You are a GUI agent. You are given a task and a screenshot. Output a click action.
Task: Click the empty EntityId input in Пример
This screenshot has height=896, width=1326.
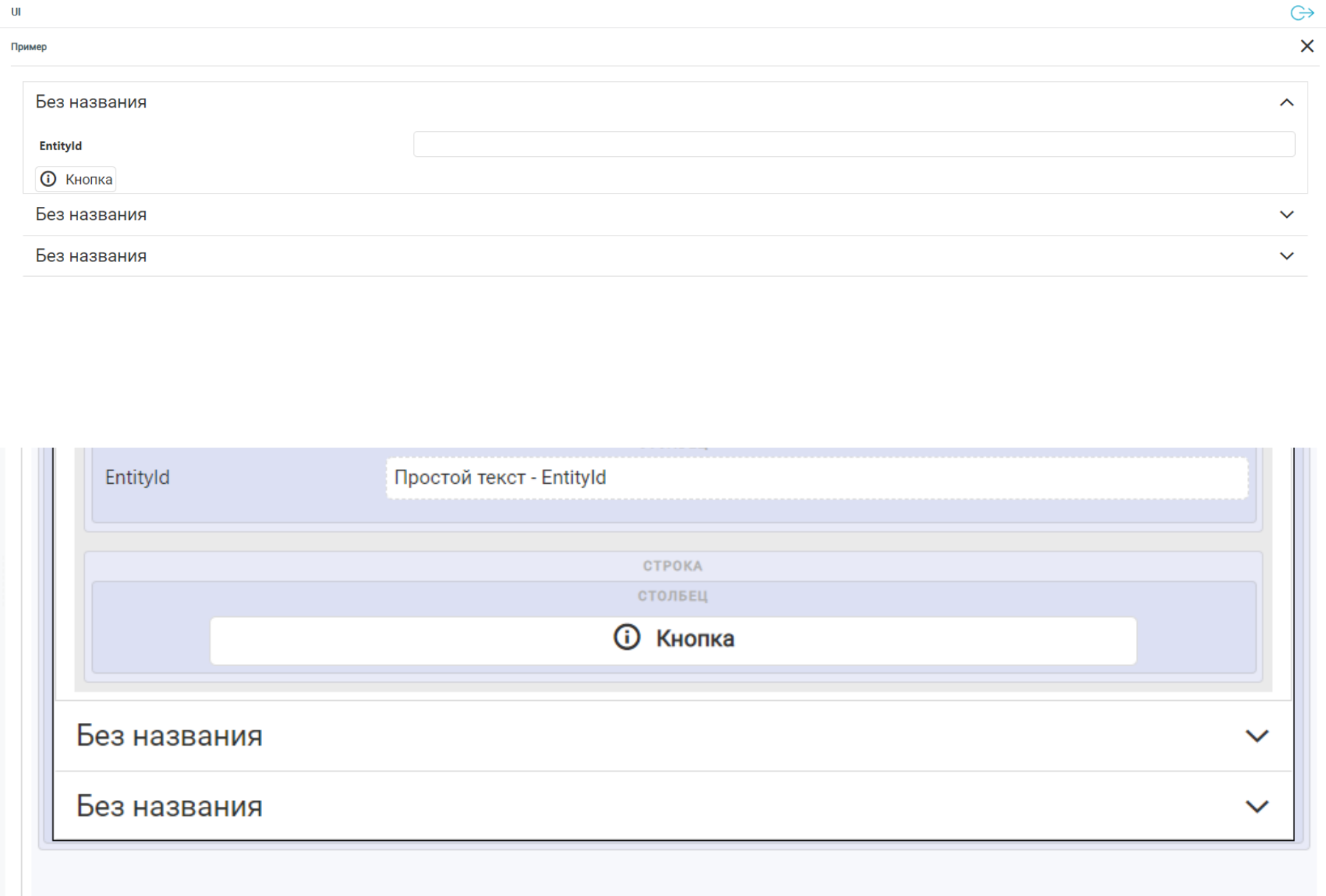(853, 144)
